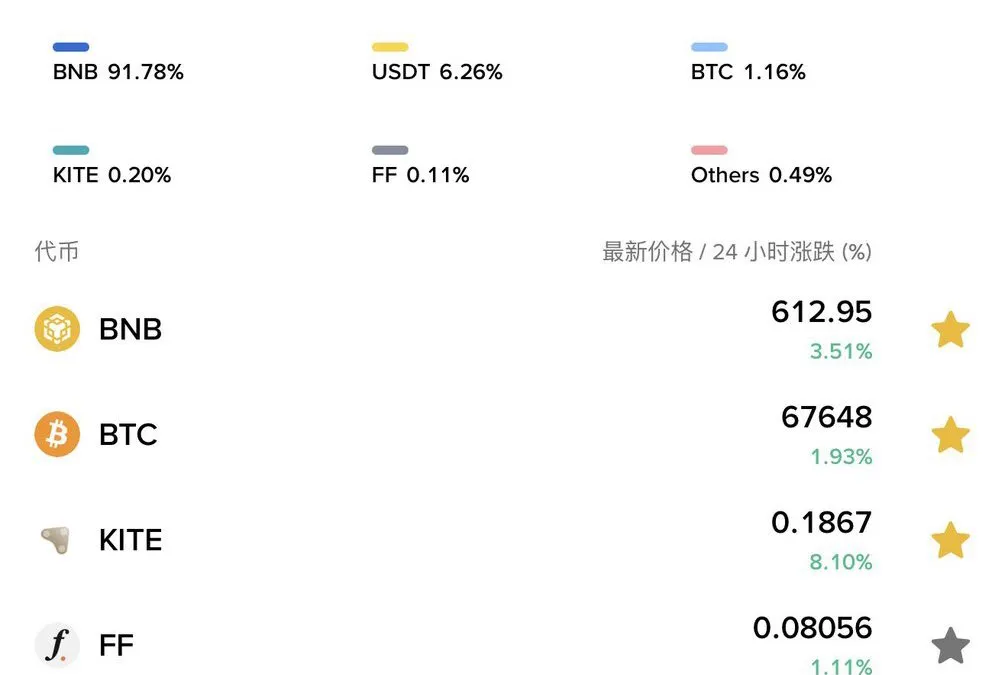Select the light blue BTC legend swatch
The width and height of the screenshot is (1007, 675).
(x=709, y=47)
